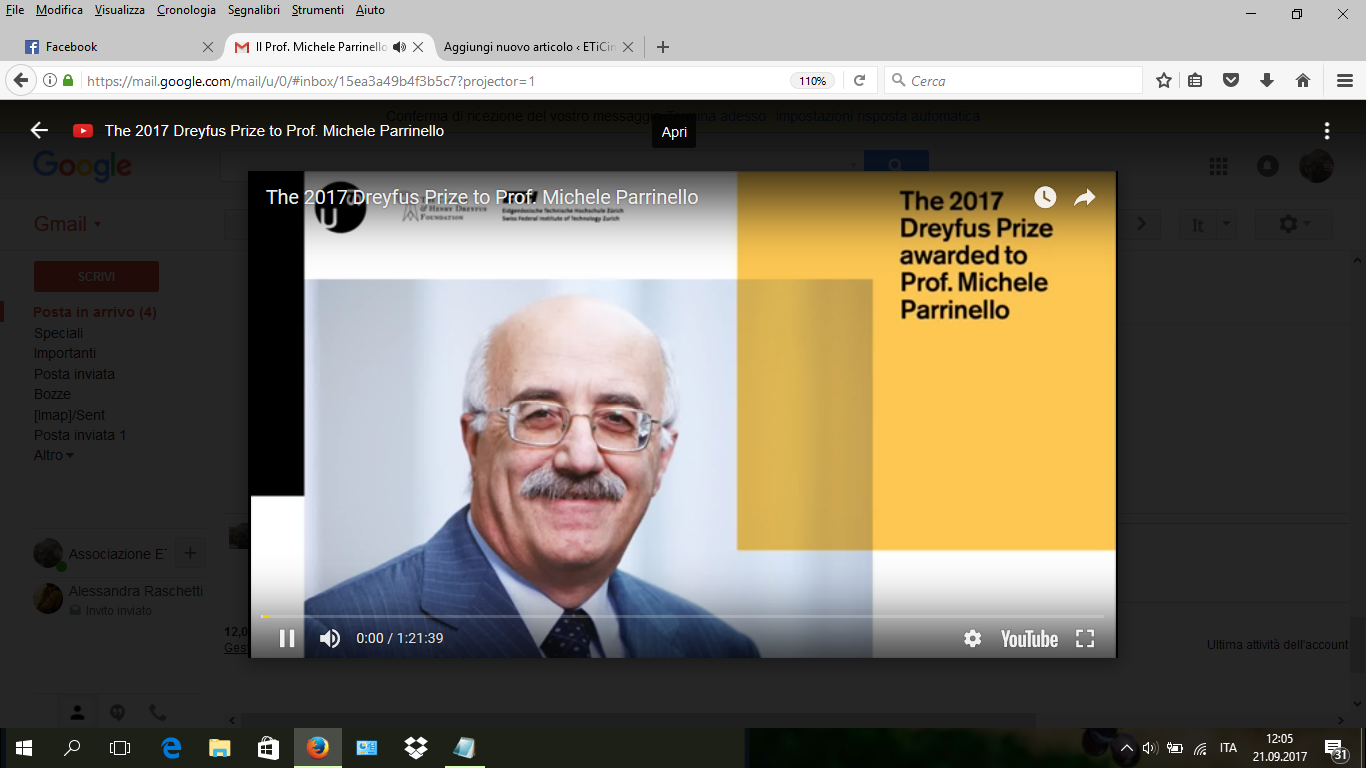
Task: Click the tray volume icon
Action: point(1150,748)
